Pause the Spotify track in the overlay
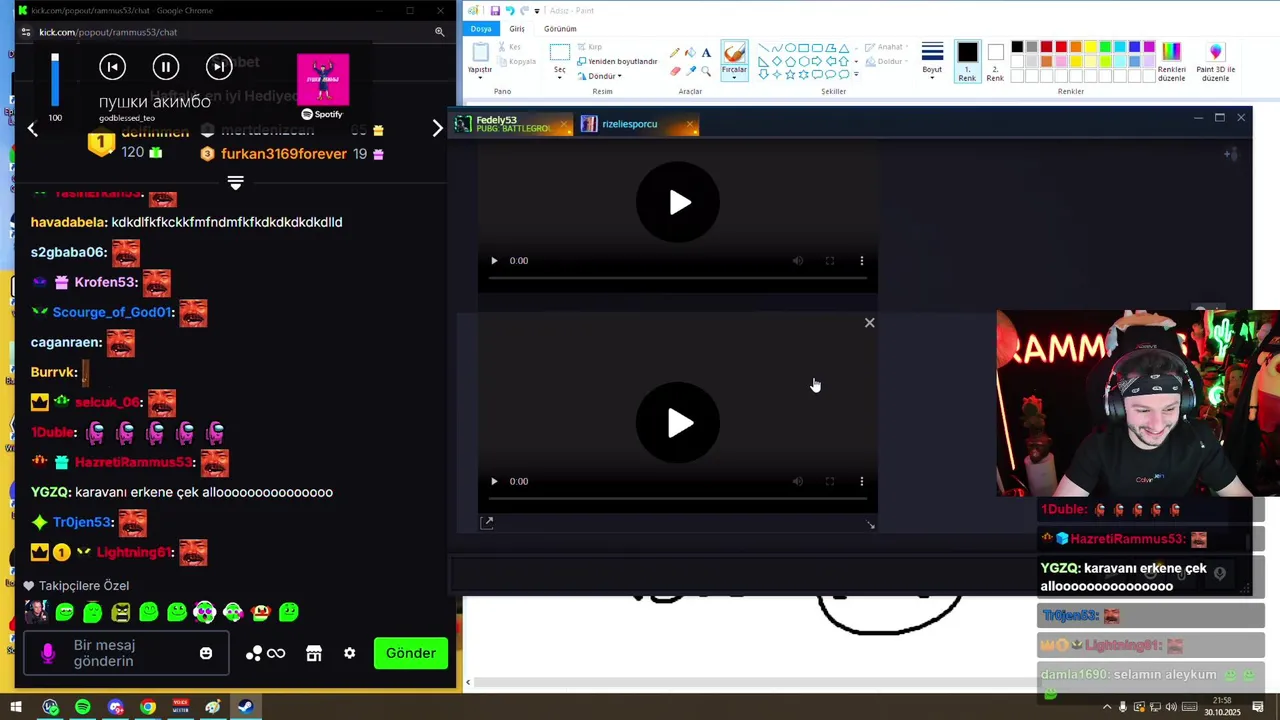This screenshot has width=1280, height=720. tap(166, 67)
